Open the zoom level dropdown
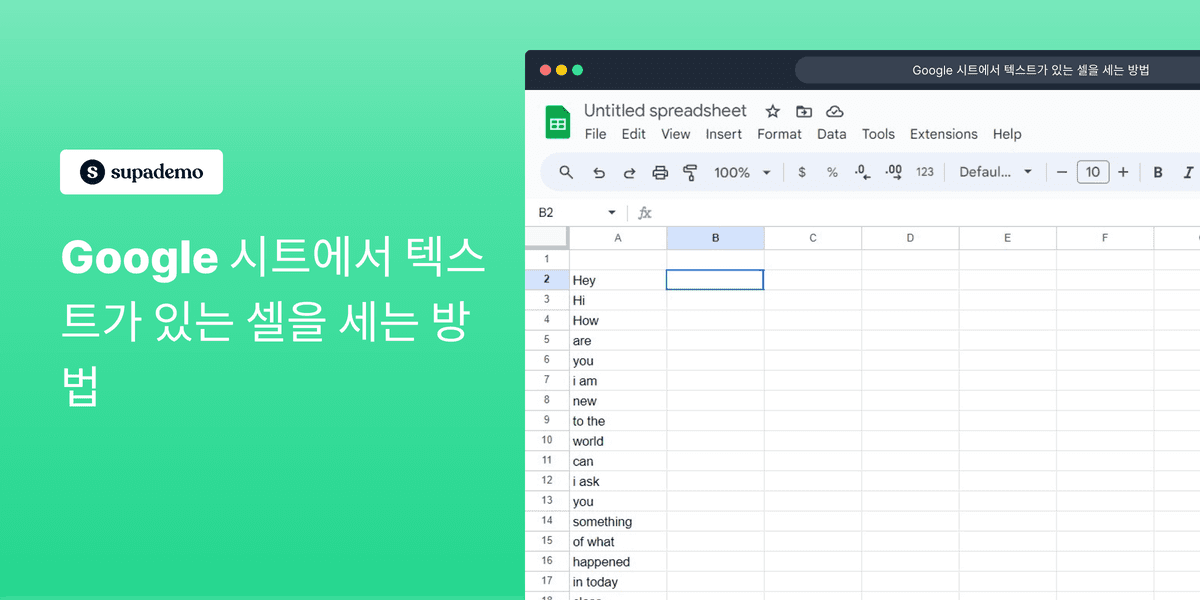The image size is (1200, 600). 742,171
